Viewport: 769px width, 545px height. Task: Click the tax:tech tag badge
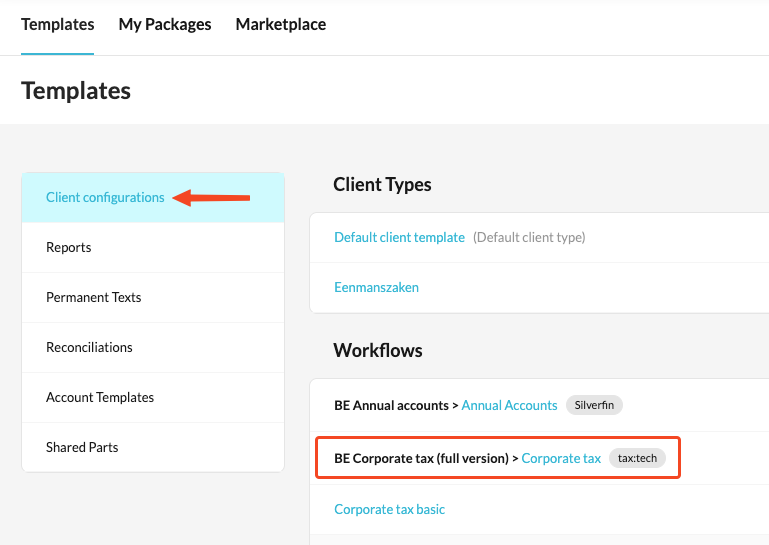tap(637, 458)
